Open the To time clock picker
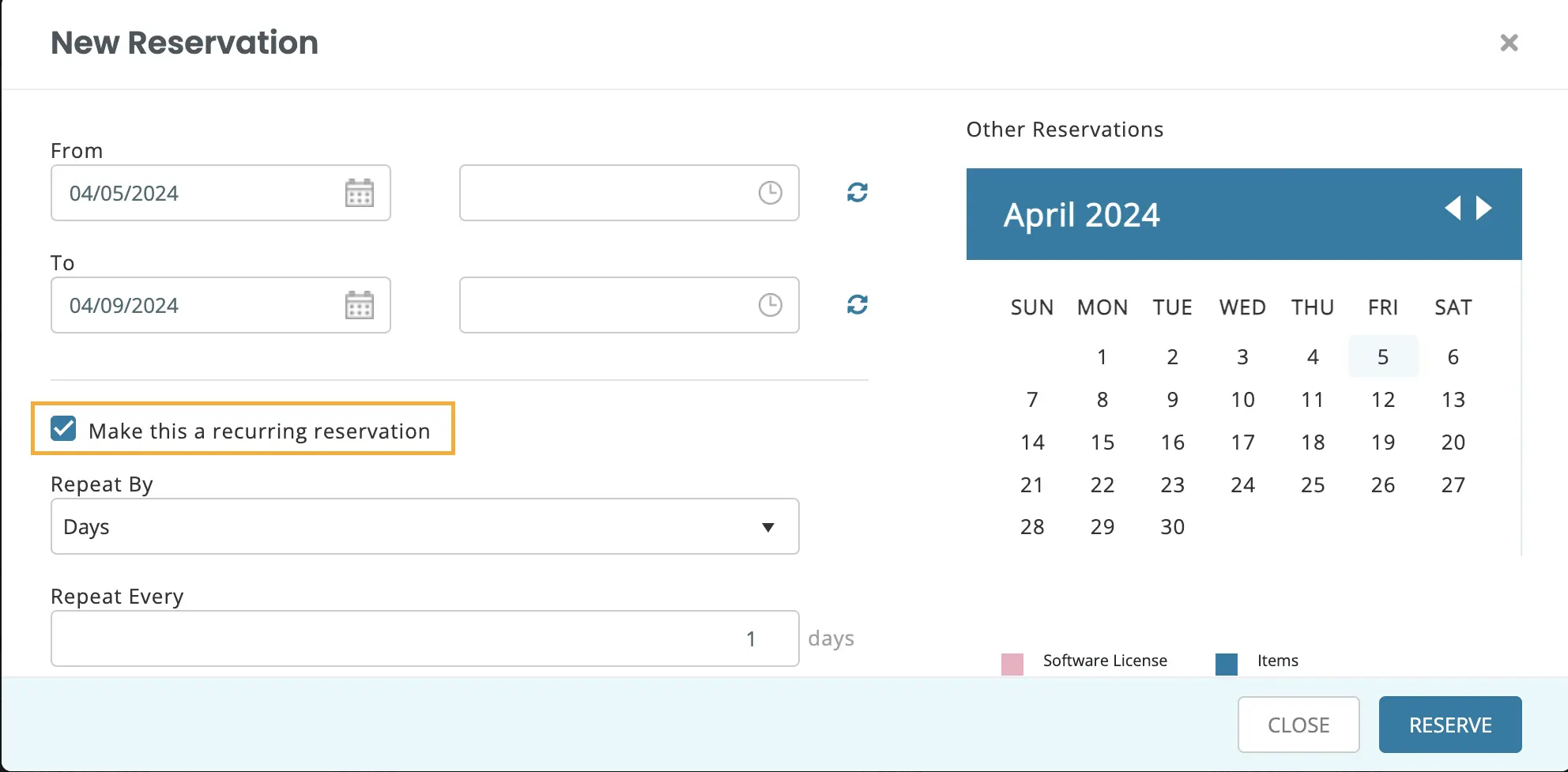The width and height of the screenshot is (1568, 772). pyautogui.click(x=769, y=305)
